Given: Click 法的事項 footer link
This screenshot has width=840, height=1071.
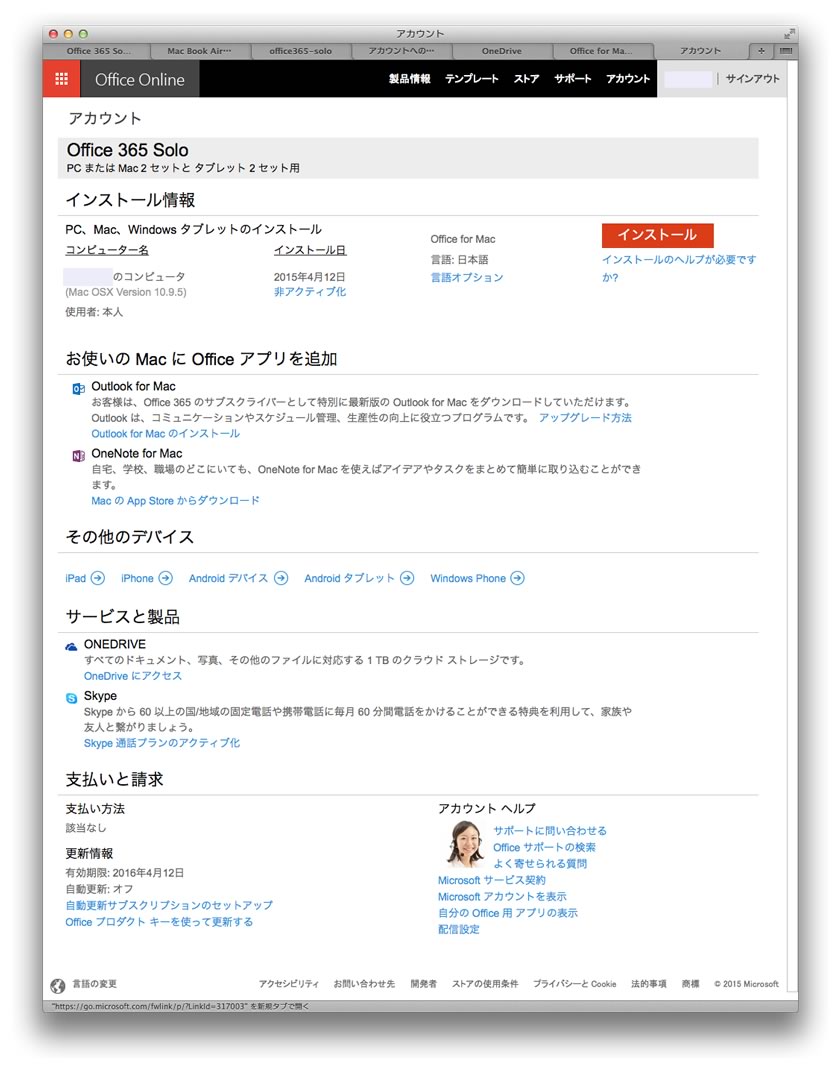Looking at the screenshot, I should [649, 984].
